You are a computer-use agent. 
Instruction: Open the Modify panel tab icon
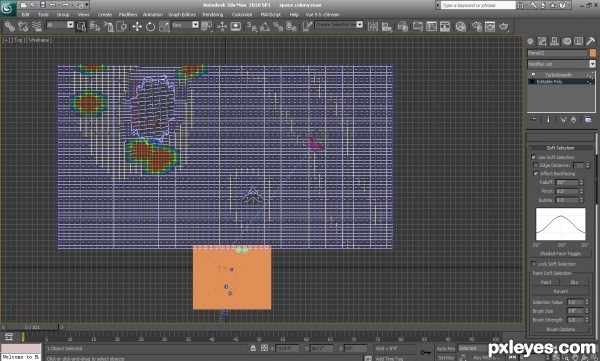[542, 41]
